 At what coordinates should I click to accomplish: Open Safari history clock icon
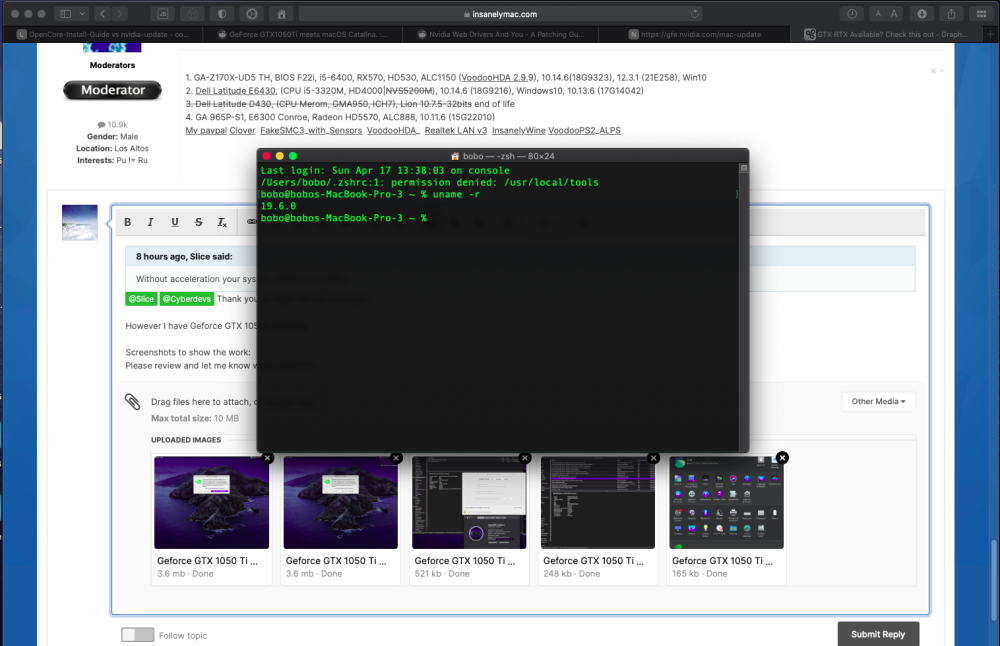[x=852, y=13]
